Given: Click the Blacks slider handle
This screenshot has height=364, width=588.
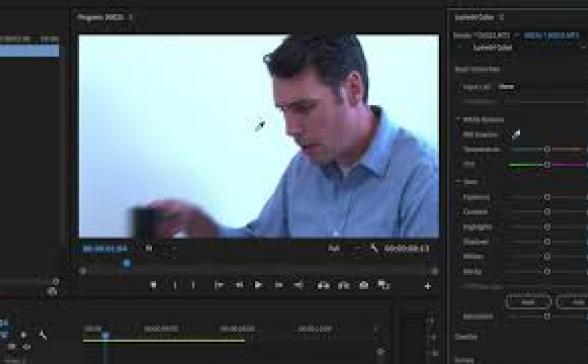Looking at the screenshot, I should [547, 271].
